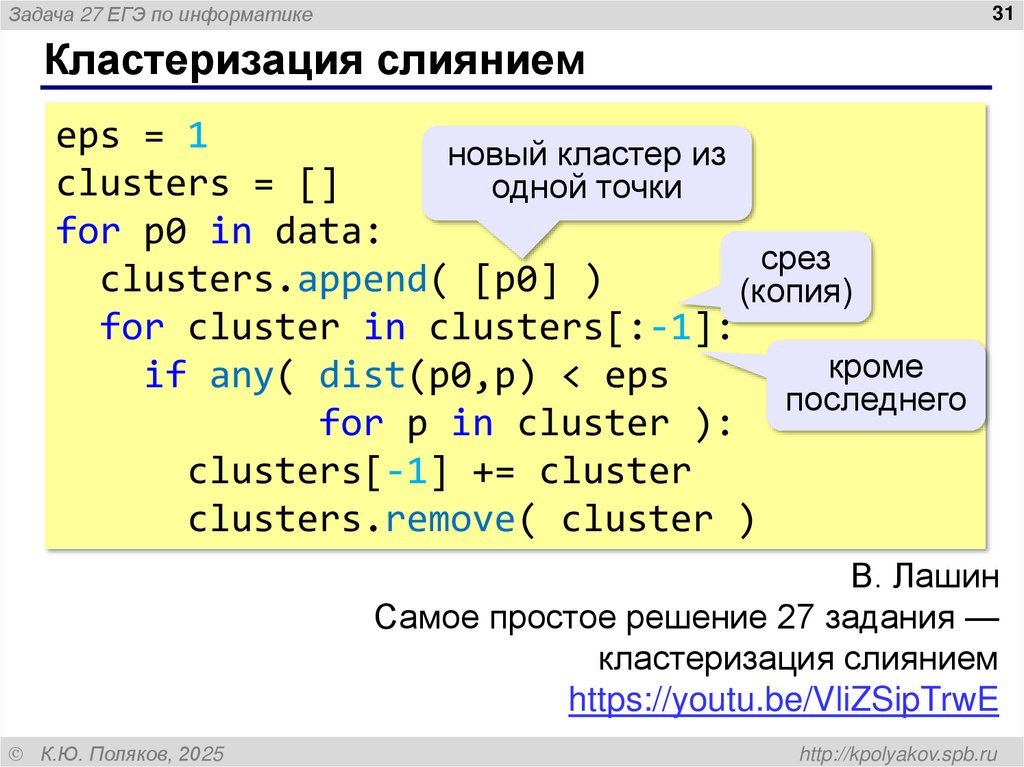Click the copyright © symbol in footer
The height and width of the screenshot is (767, 1024).
coord(16,753)
